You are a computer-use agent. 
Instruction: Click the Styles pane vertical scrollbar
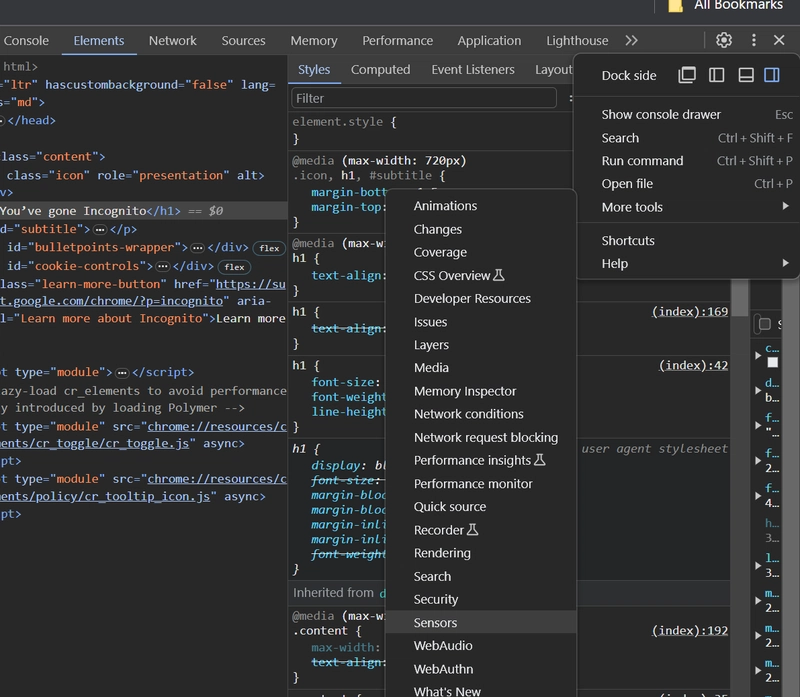point(739,298)
